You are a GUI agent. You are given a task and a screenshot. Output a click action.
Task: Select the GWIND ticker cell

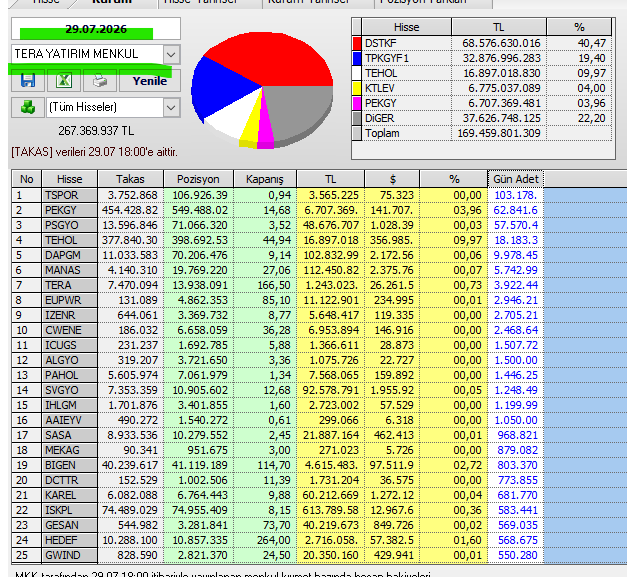pos(70,555)
